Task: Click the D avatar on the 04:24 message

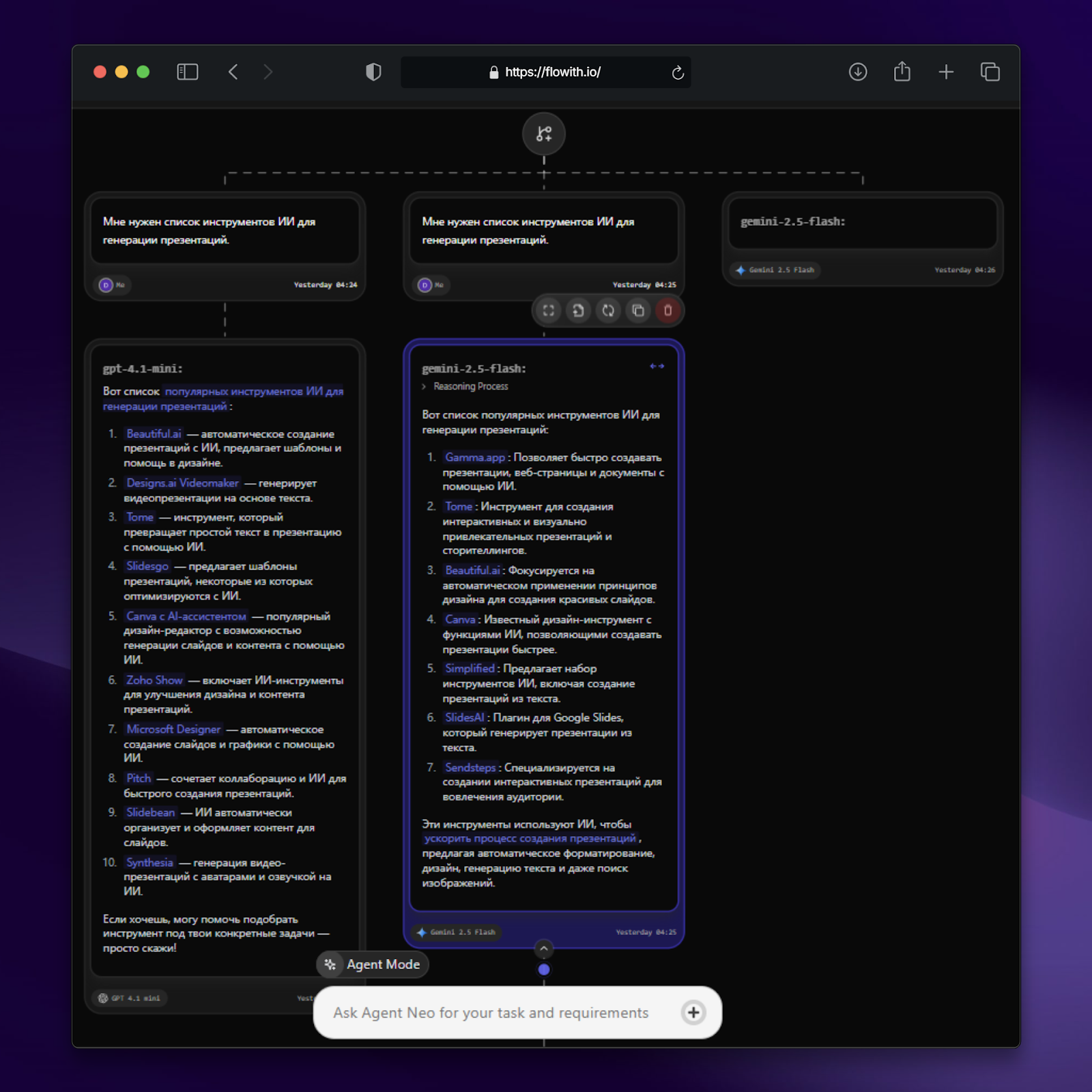Action: tap(106, 285)
